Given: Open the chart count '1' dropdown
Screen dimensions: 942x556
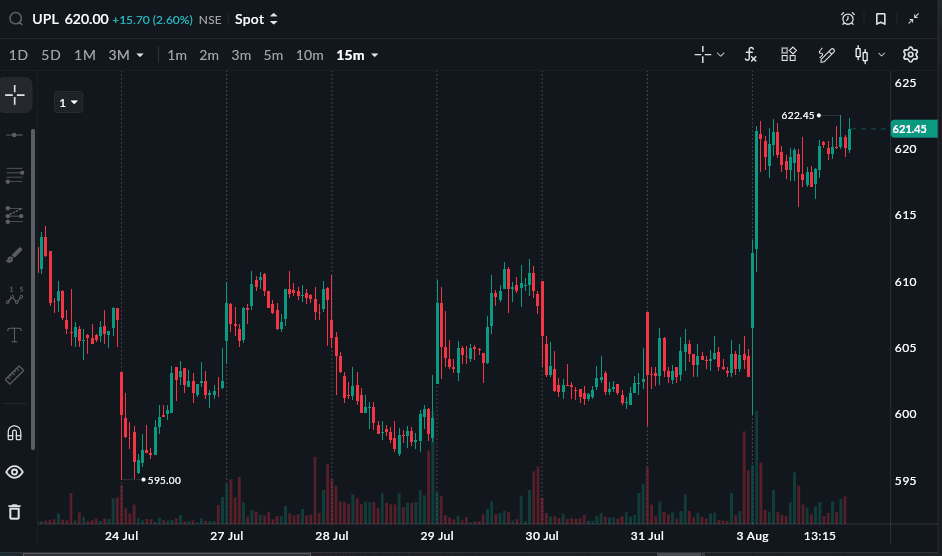Looking at the screenshot, I should click(x=68, y=103).
